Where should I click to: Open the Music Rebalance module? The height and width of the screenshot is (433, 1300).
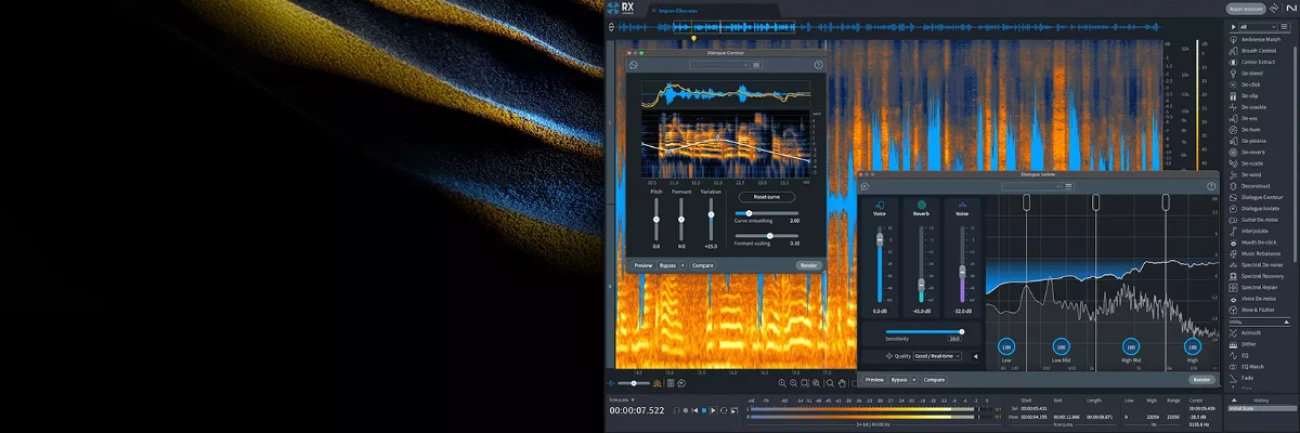(x=1260, y=254)
